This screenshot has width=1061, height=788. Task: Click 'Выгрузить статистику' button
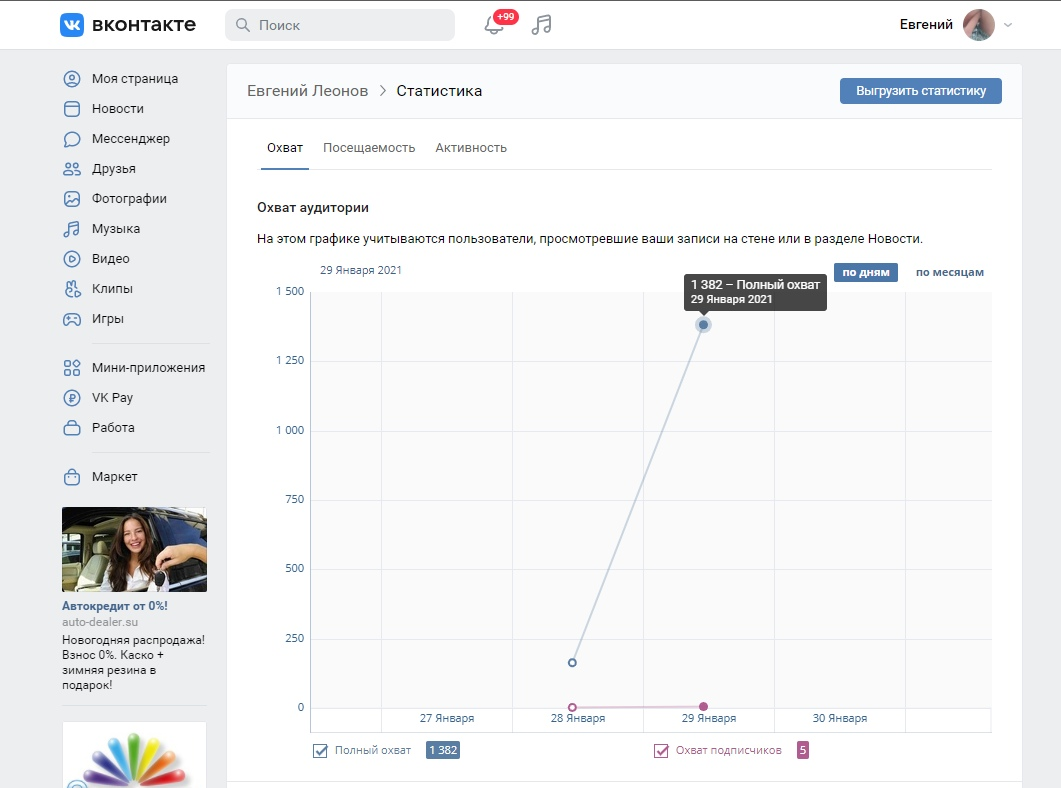click(920, 91)
